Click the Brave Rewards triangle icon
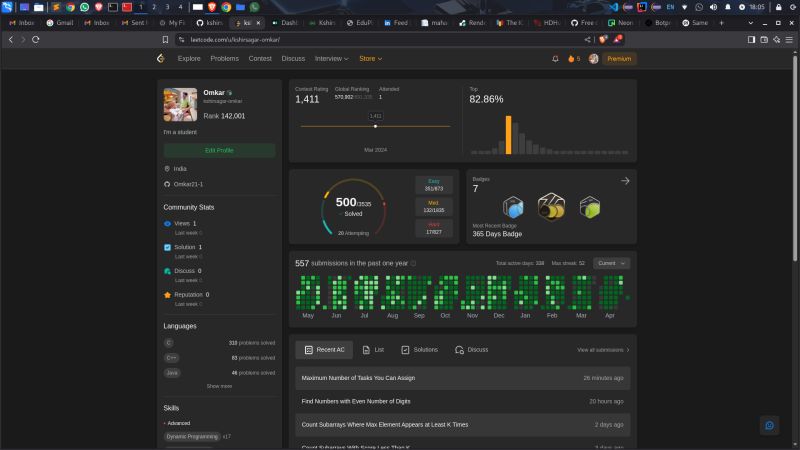The image size is (800, 450). coord(617,39)
